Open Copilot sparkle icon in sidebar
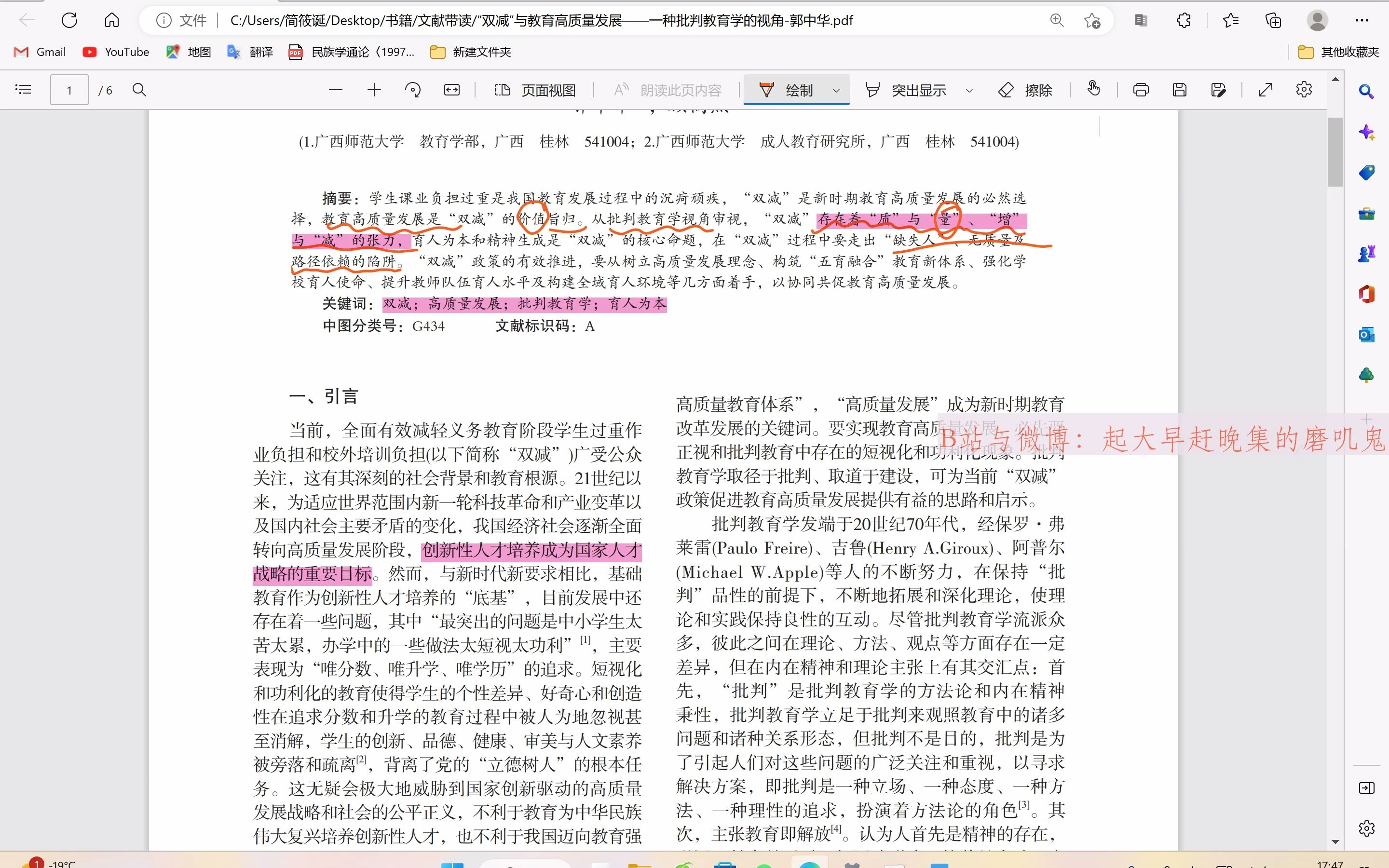 click(x=1367, y=133)
